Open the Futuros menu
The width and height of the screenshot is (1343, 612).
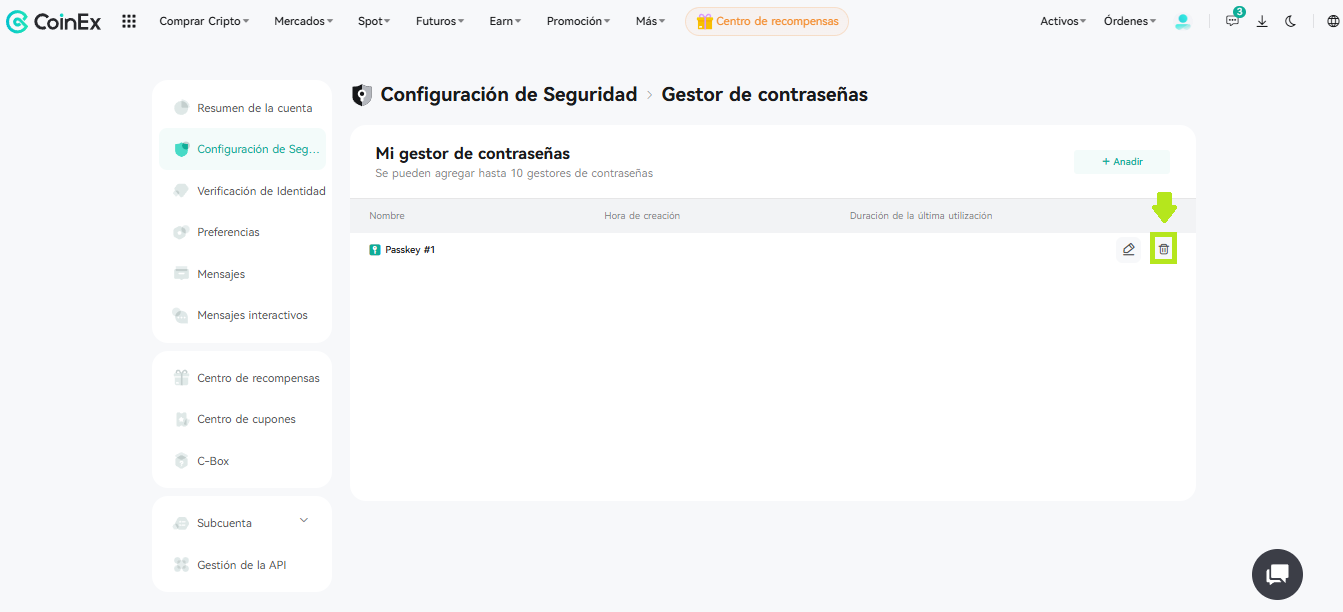point(440,21)
